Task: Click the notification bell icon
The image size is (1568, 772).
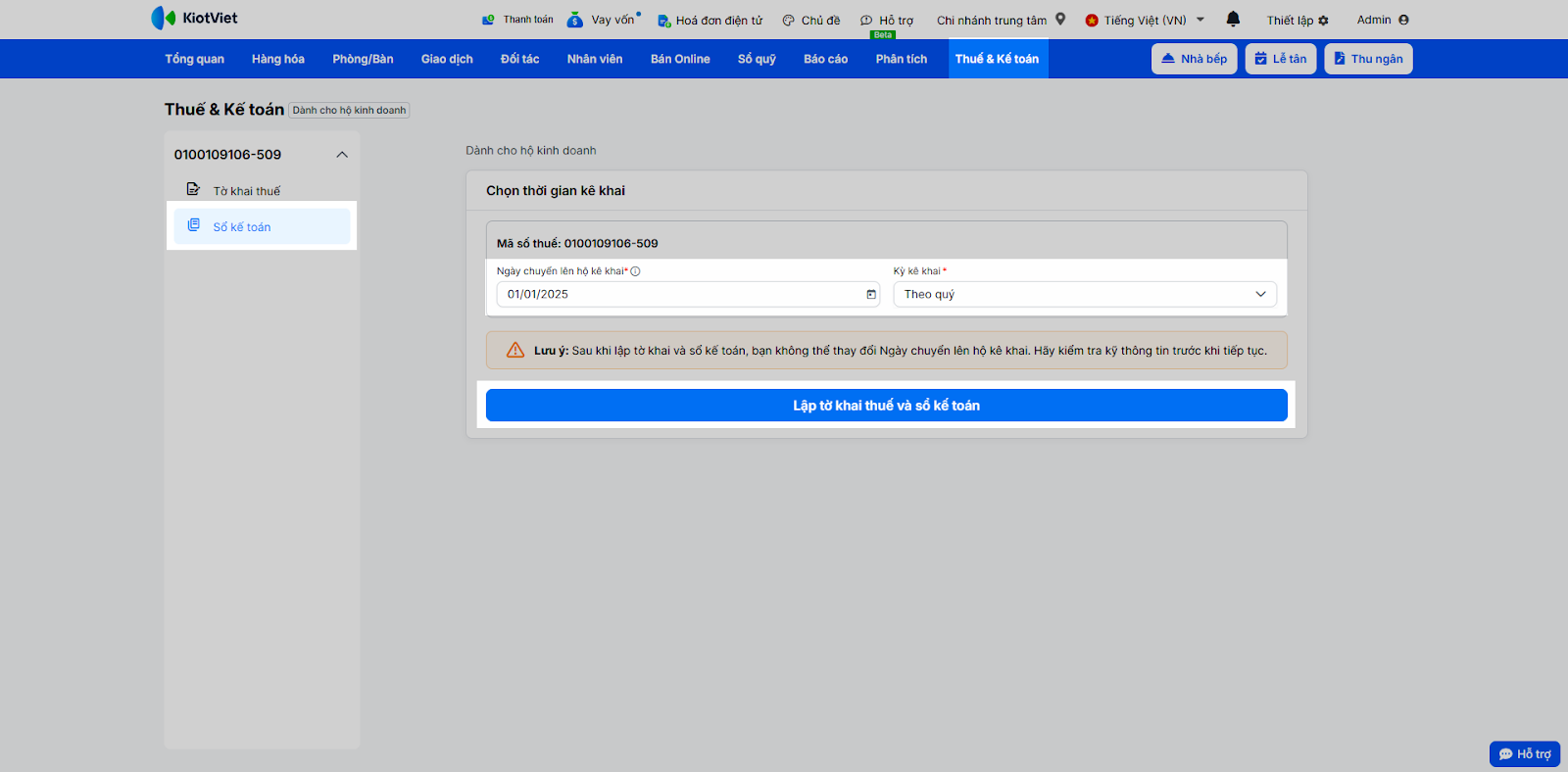Action: pos(1233,19)
